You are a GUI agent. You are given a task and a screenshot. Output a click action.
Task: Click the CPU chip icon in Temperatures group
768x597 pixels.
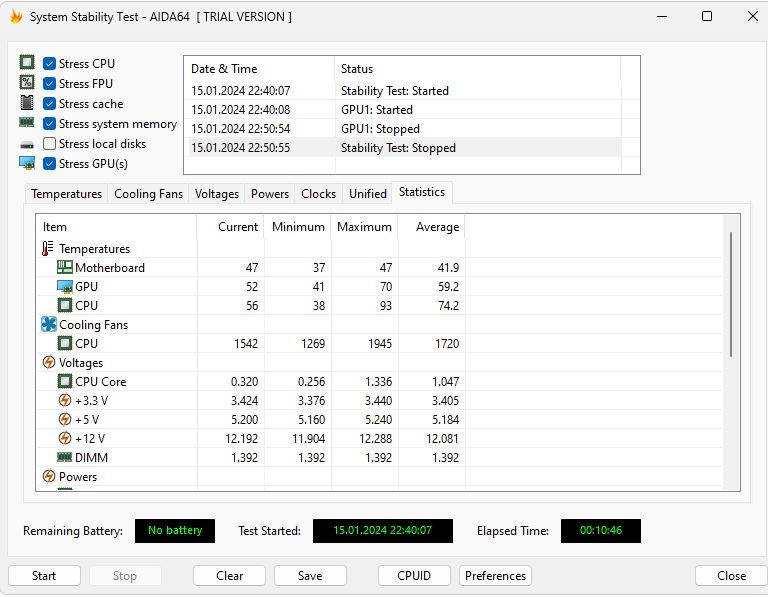[x=65, y=306]
